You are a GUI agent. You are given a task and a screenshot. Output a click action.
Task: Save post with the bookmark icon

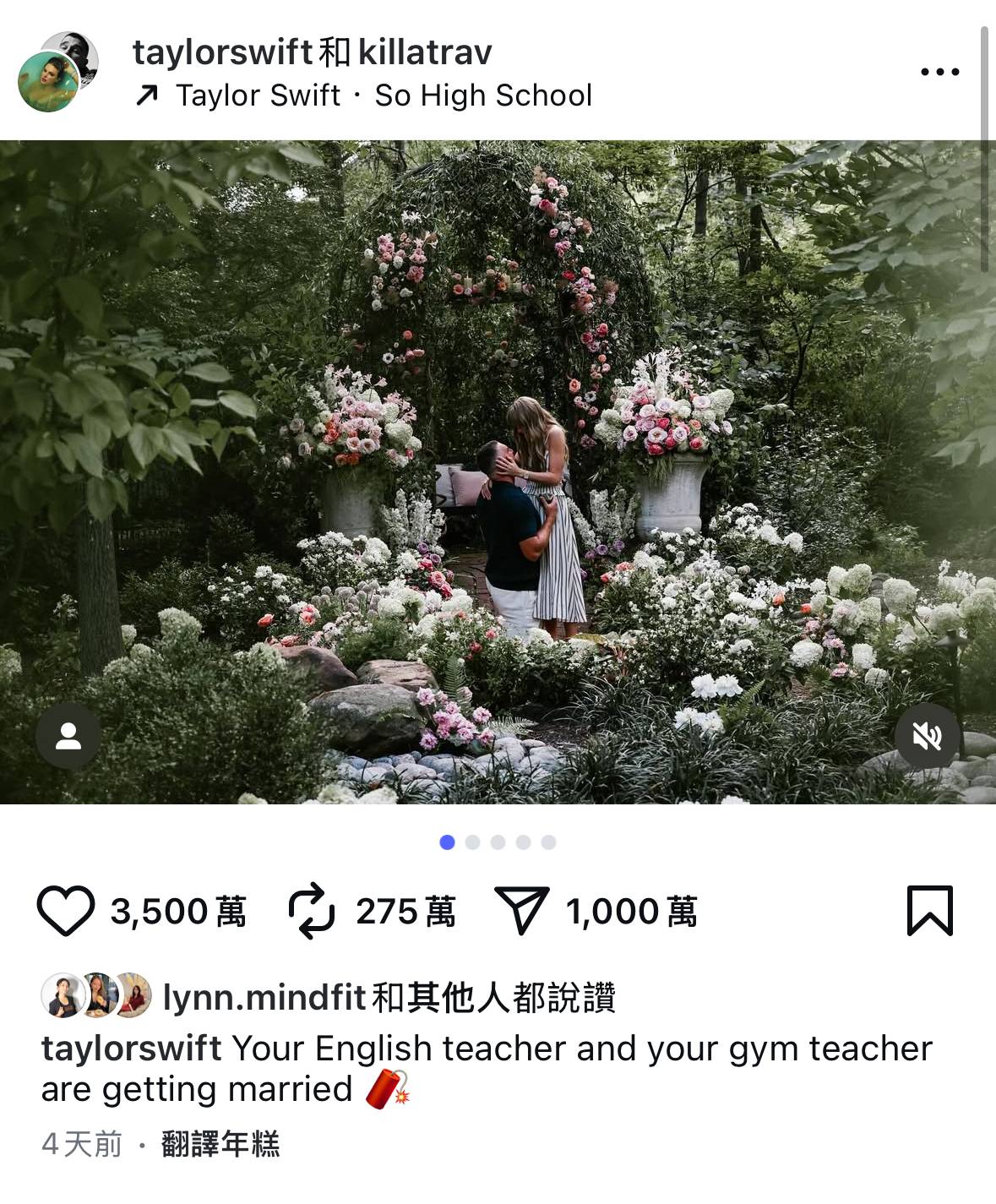pos(930,911)
